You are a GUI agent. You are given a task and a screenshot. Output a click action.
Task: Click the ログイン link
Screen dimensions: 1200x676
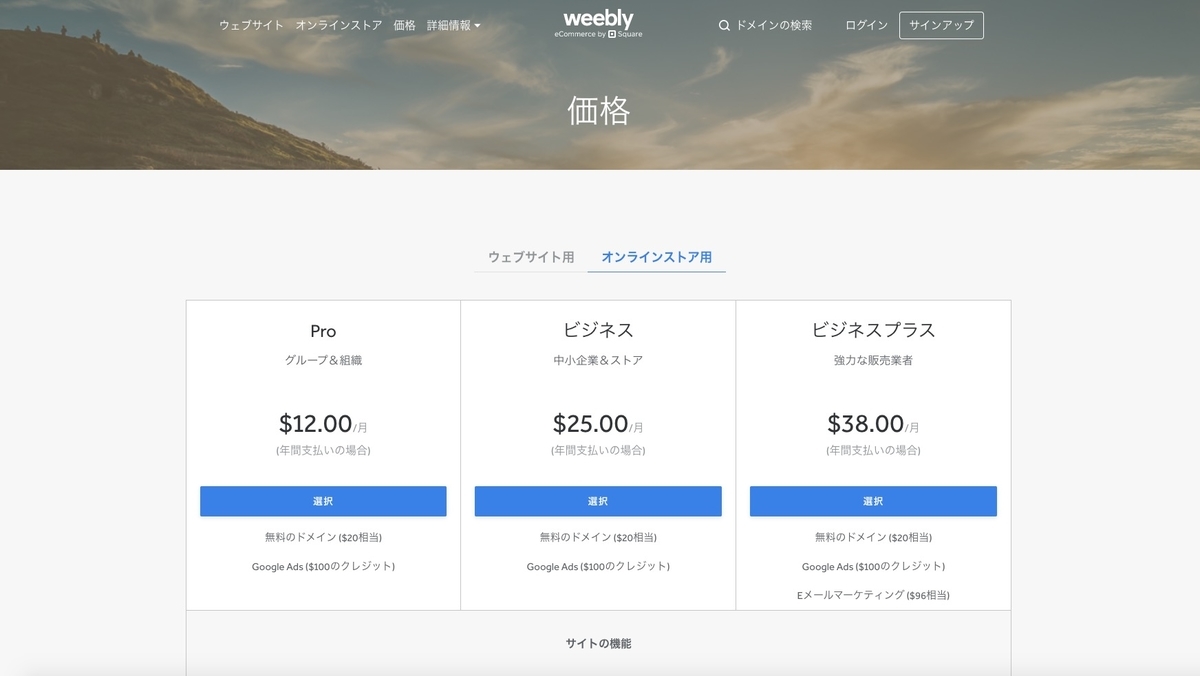[866, 25]
